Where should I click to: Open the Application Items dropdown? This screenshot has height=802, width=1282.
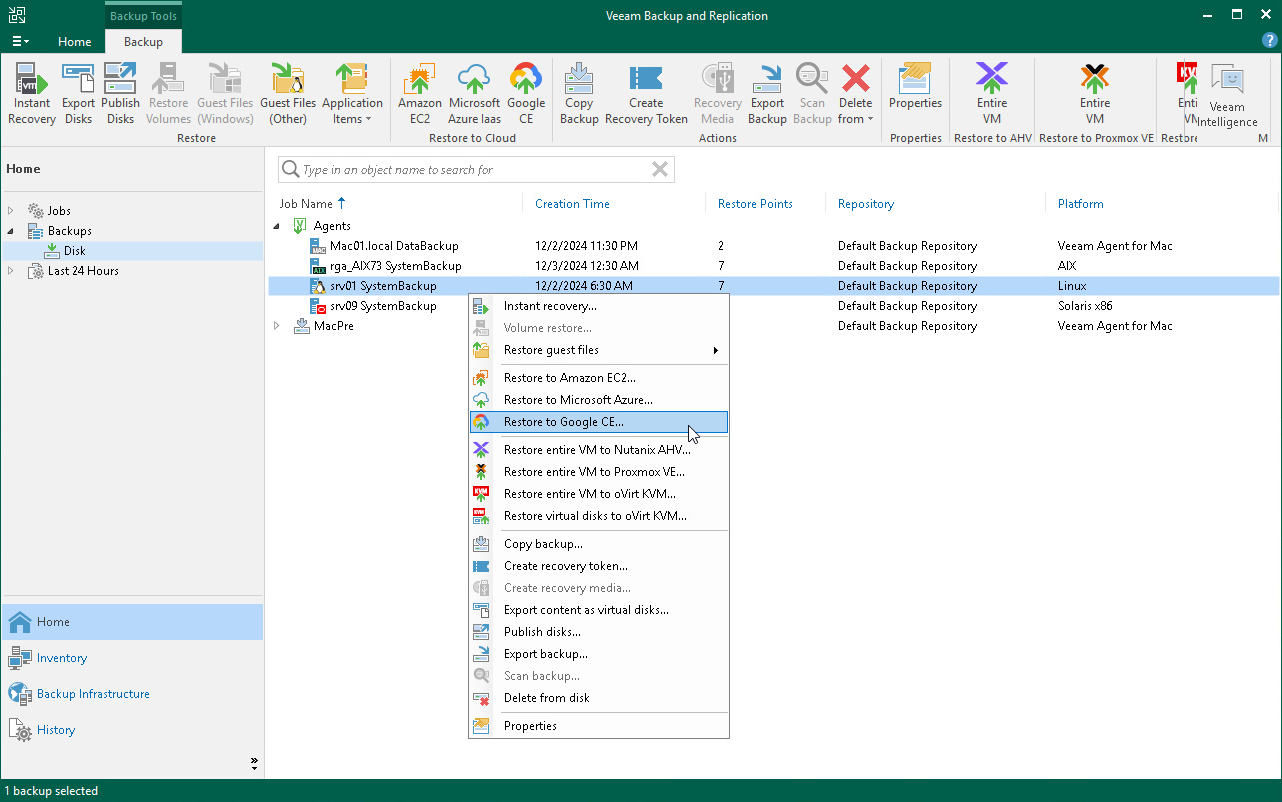[x=352, y=94]
